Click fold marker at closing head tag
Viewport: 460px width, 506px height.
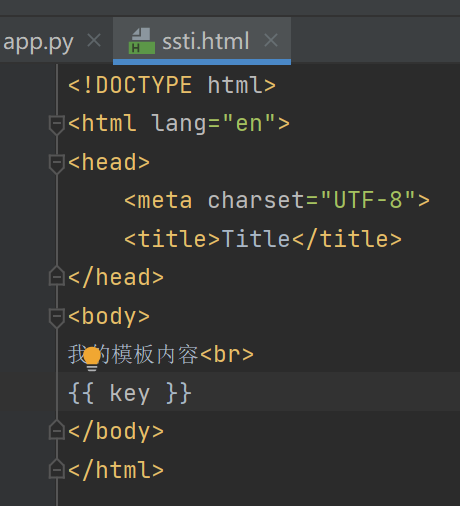click(x=57, y=276)
